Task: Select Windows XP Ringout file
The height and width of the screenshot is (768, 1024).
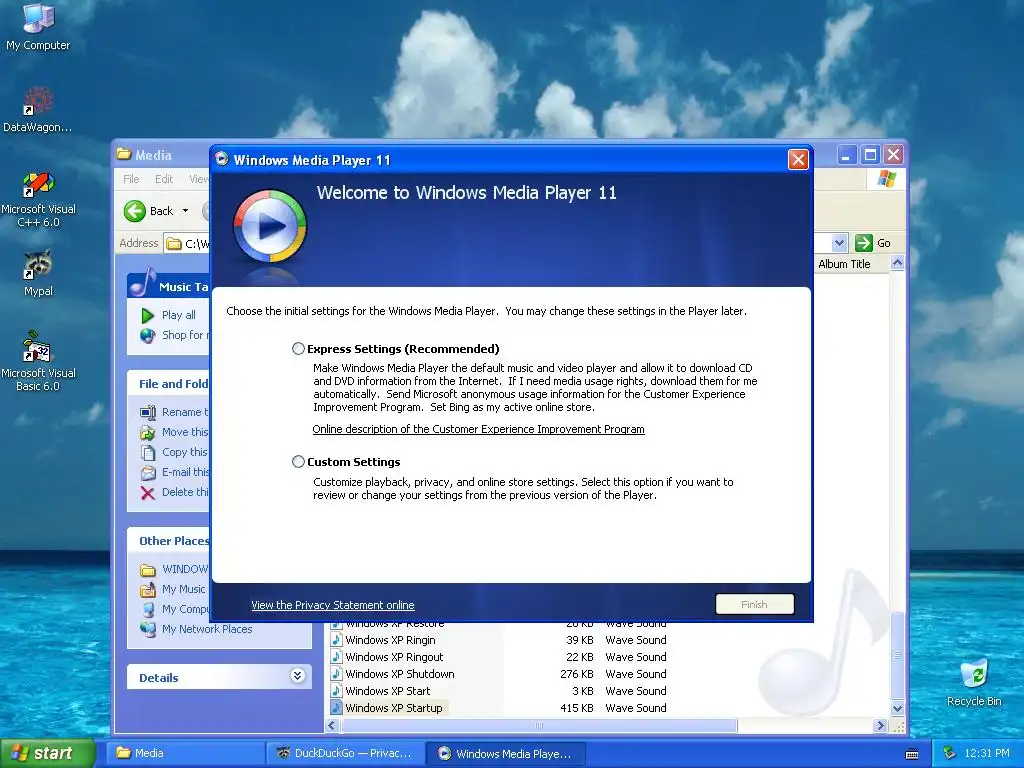Action: (394, 657)
